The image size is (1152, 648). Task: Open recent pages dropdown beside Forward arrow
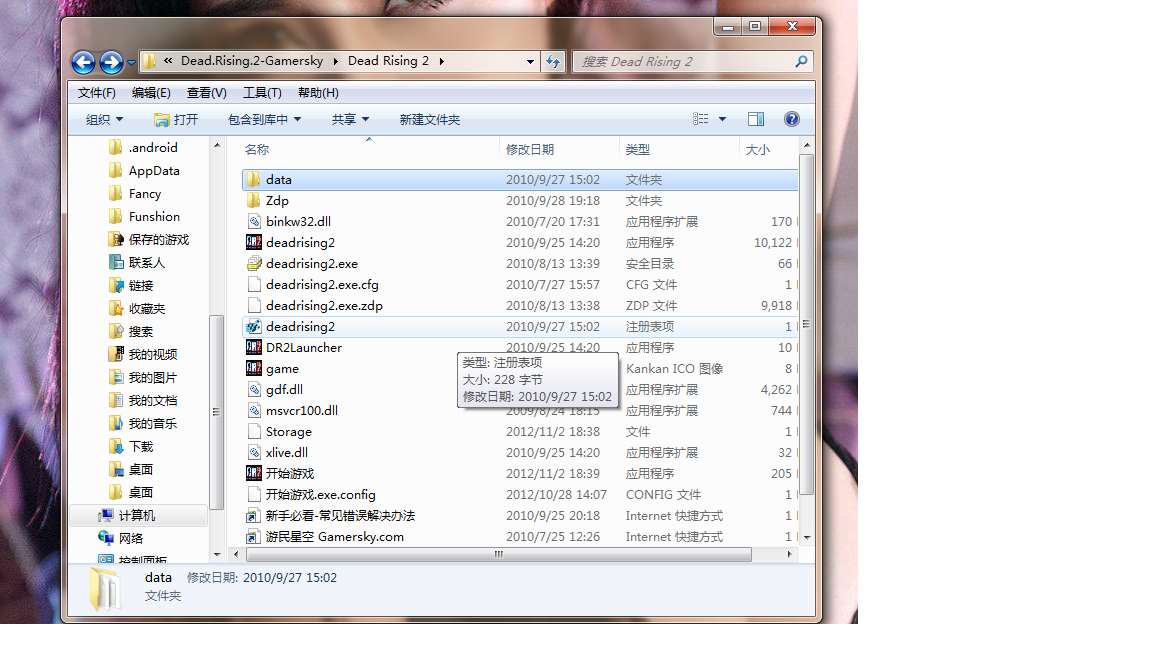[x=132, y=62]
